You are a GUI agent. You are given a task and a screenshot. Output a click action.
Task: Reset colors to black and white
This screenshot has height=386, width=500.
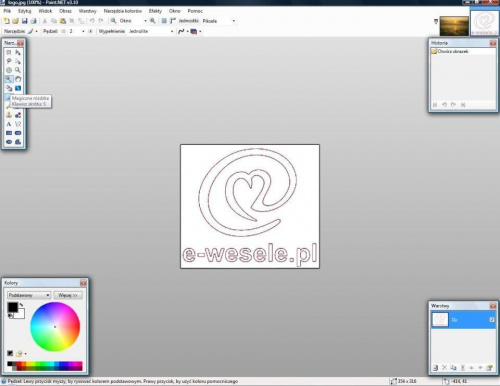(10, 316)
